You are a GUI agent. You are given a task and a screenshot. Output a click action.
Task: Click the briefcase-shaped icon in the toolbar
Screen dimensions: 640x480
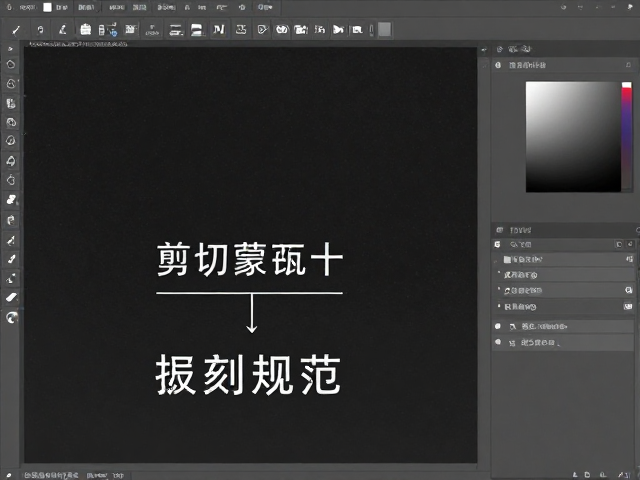85,29
